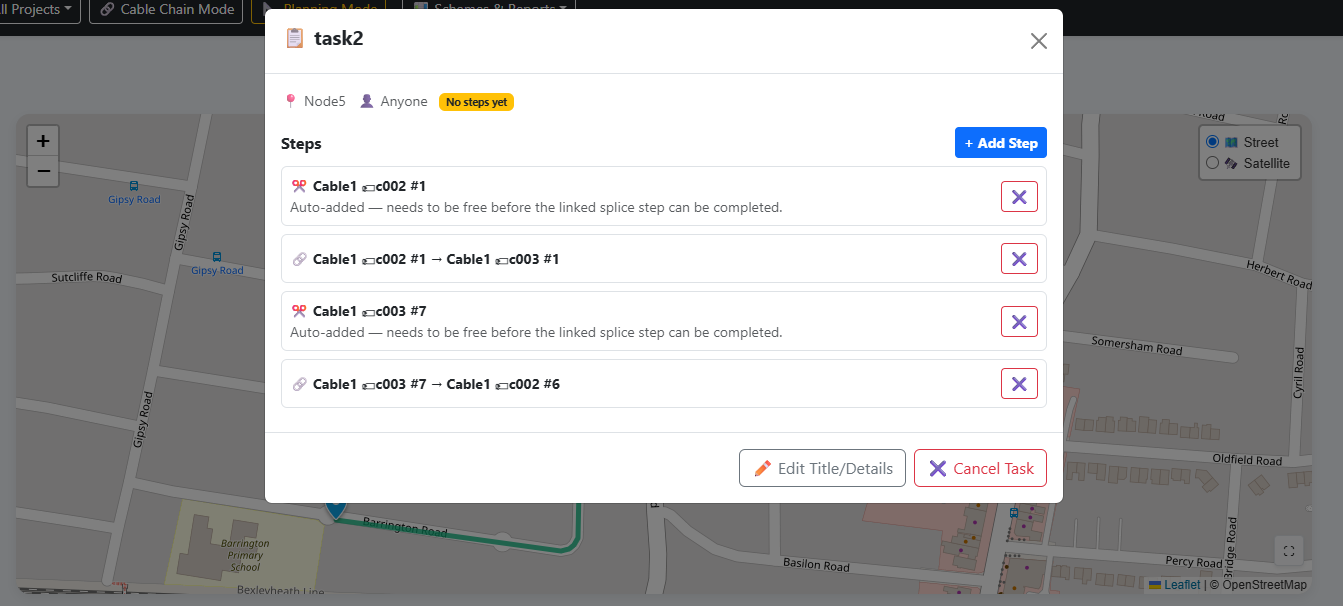Click the No steps yet badge

click(x=477, y=102)
